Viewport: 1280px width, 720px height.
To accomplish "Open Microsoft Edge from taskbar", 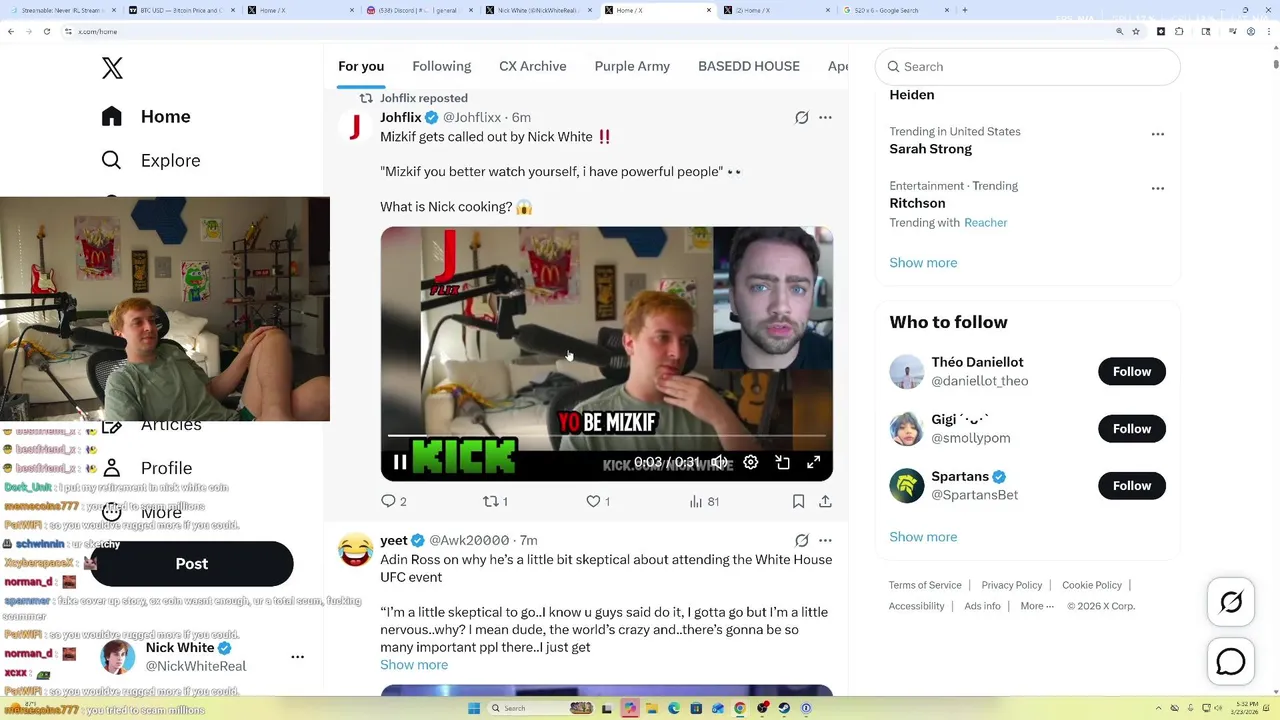I will tap(673, 708).
